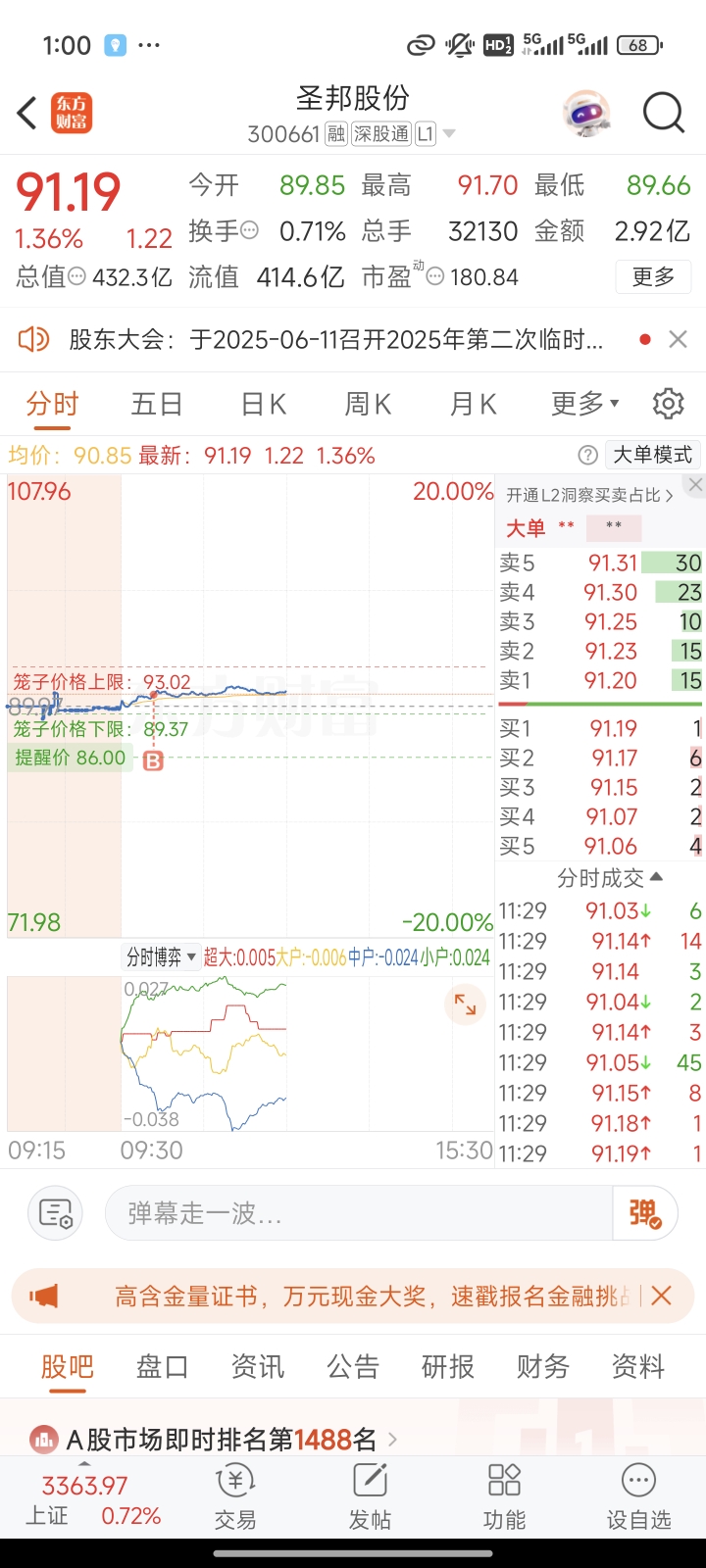
Task: Tap the 更多 quote details button
Action: point(654,277)
